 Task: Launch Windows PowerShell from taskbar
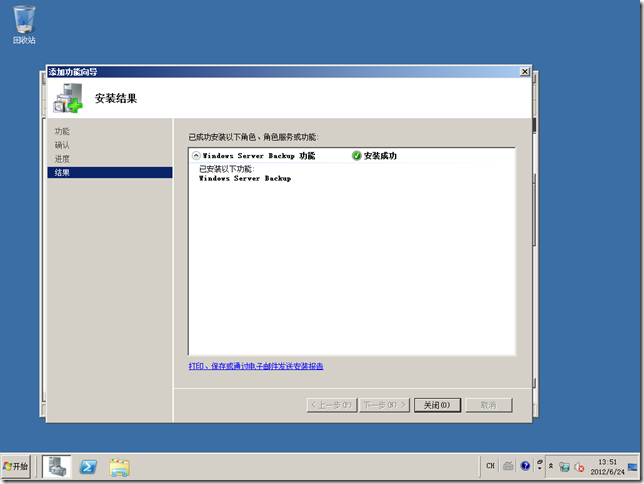pos(88,467)
